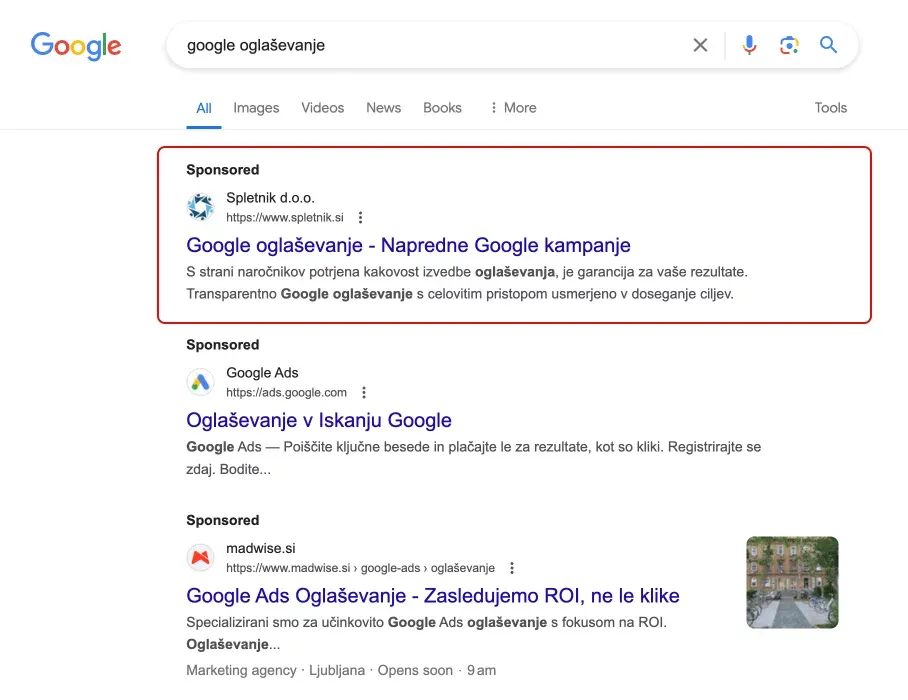
Task: Open Google Ads Oglaševanje - Zasledujemo ROI link
Action: [x=433, y=596]
